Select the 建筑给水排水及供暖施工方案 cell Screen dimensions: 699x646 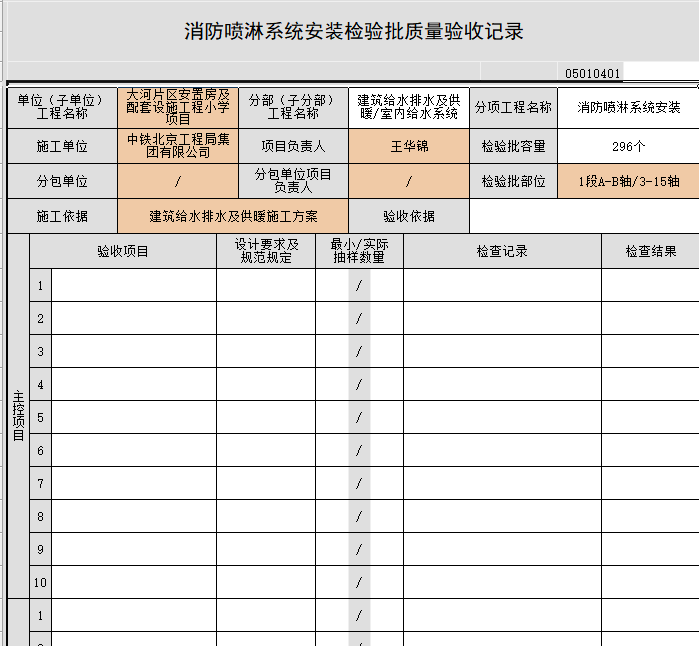point(233,216)
